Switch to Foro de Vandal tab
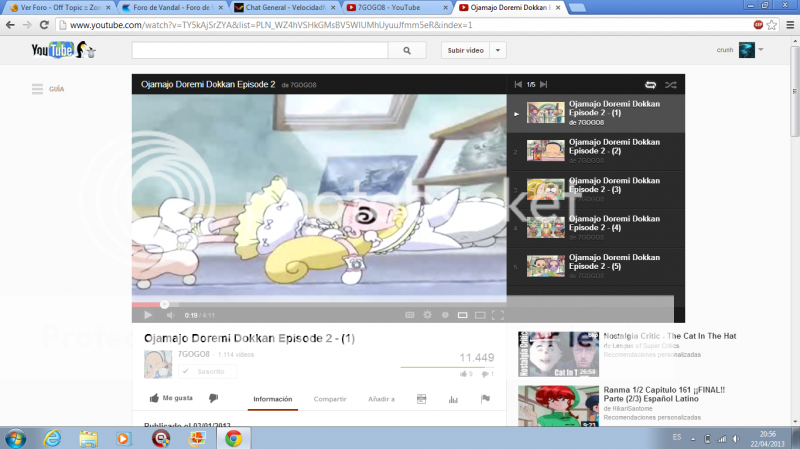 [172, 8]
